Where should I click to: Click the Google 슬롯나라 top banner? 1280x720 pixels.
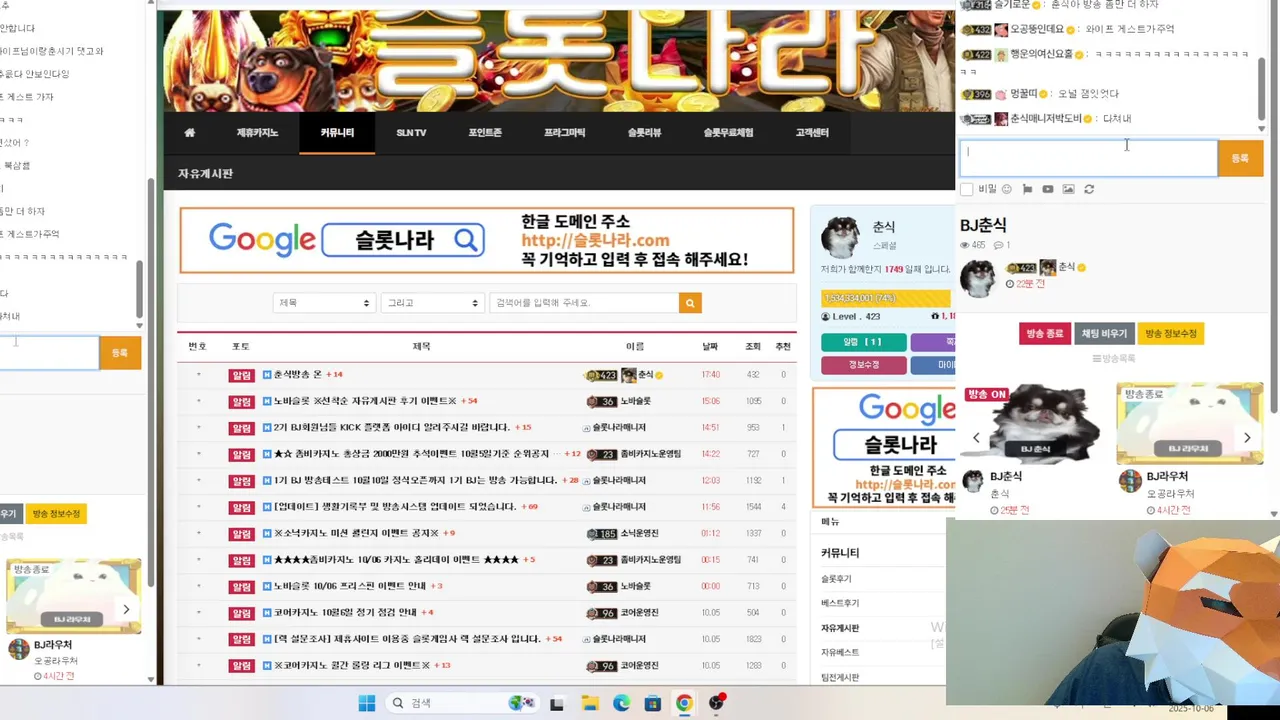[x=486, y=240]
